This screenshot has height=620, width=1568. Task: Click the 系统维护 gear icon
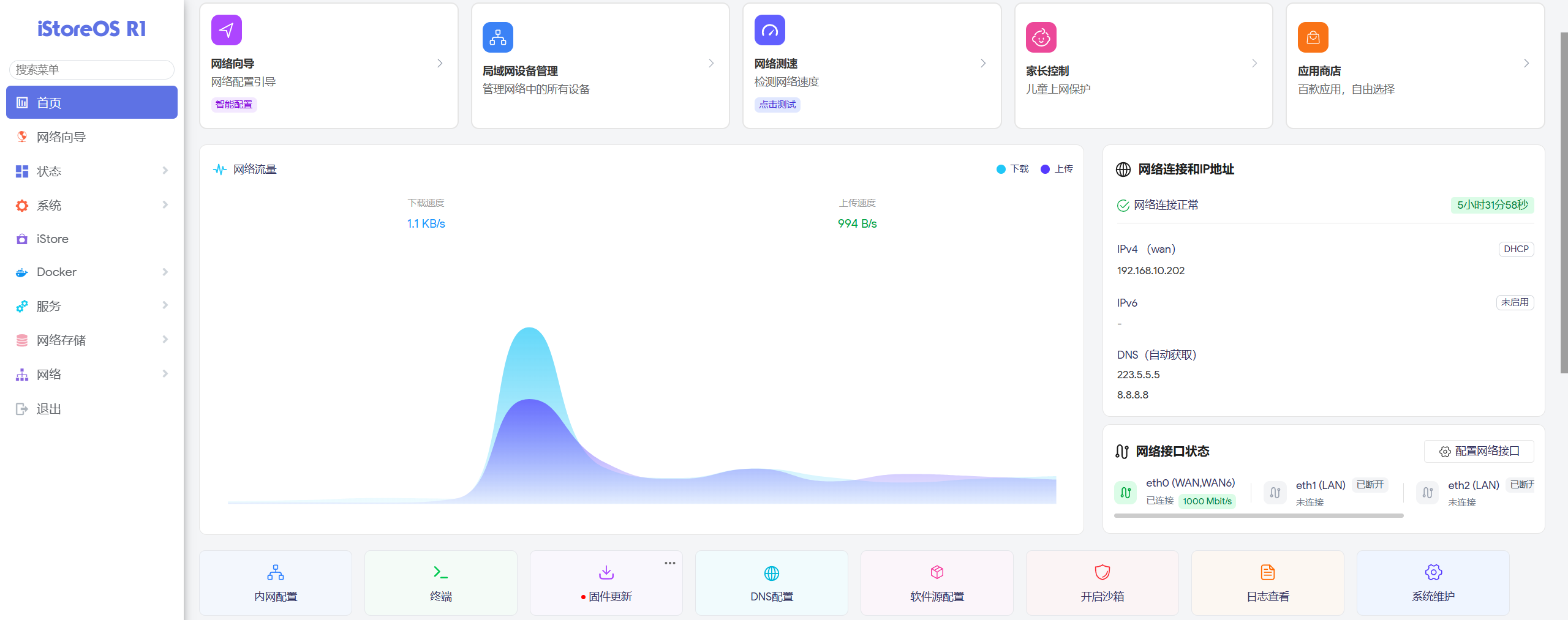click(x=1433, y=572)
